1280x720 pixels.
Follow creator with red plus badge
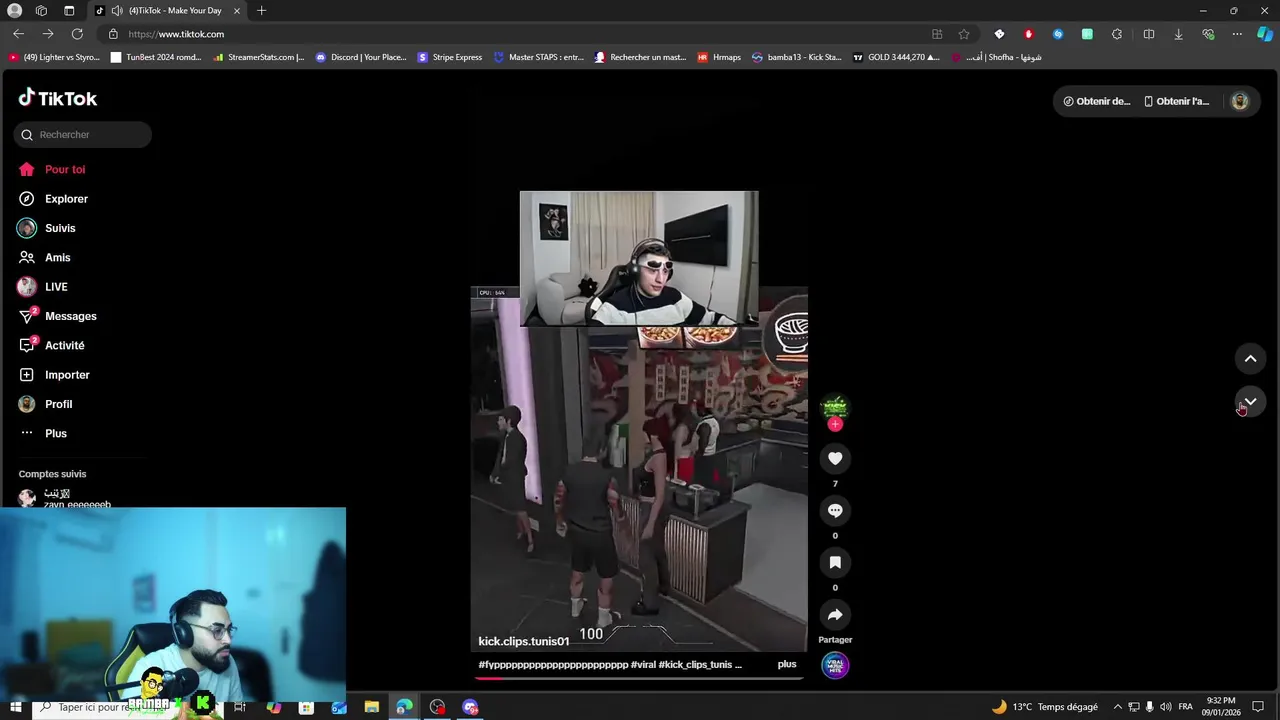coord(835,424)
